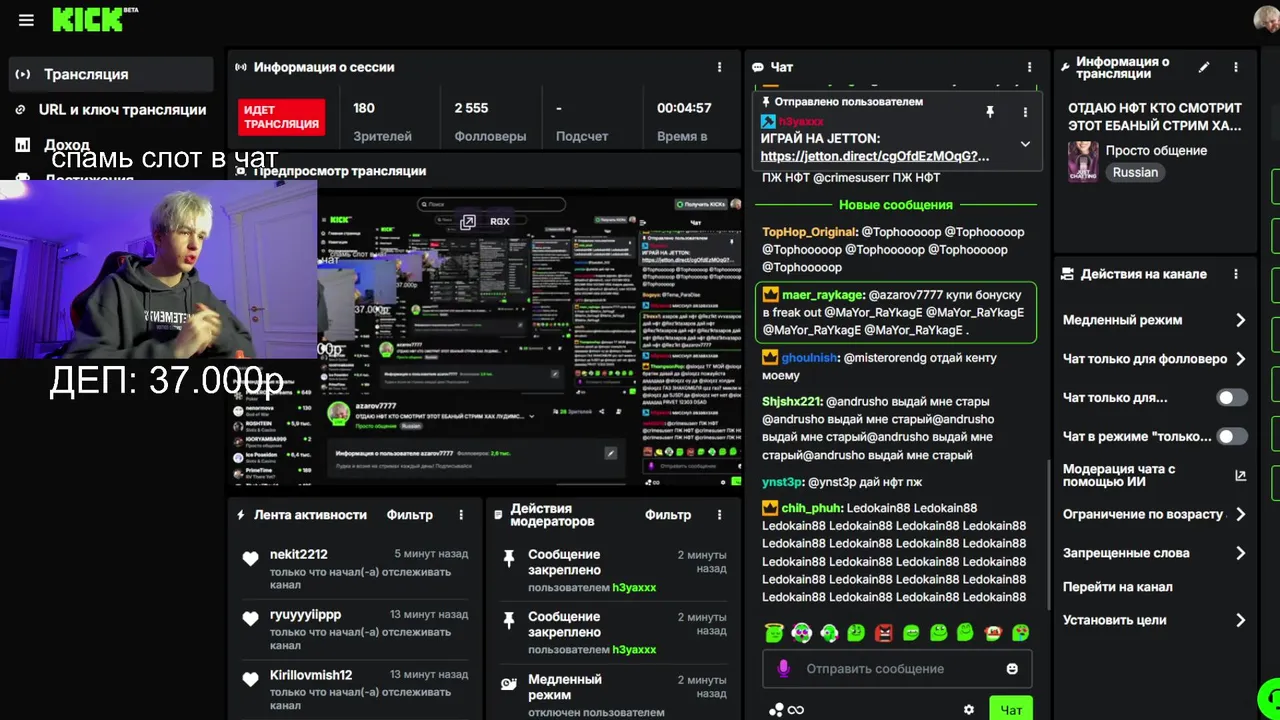The height and width of the screenshot is (720, 1280).
Task: Click the 00:04:57 stream time
Action: pyautogui.click(x=684, y=108)
